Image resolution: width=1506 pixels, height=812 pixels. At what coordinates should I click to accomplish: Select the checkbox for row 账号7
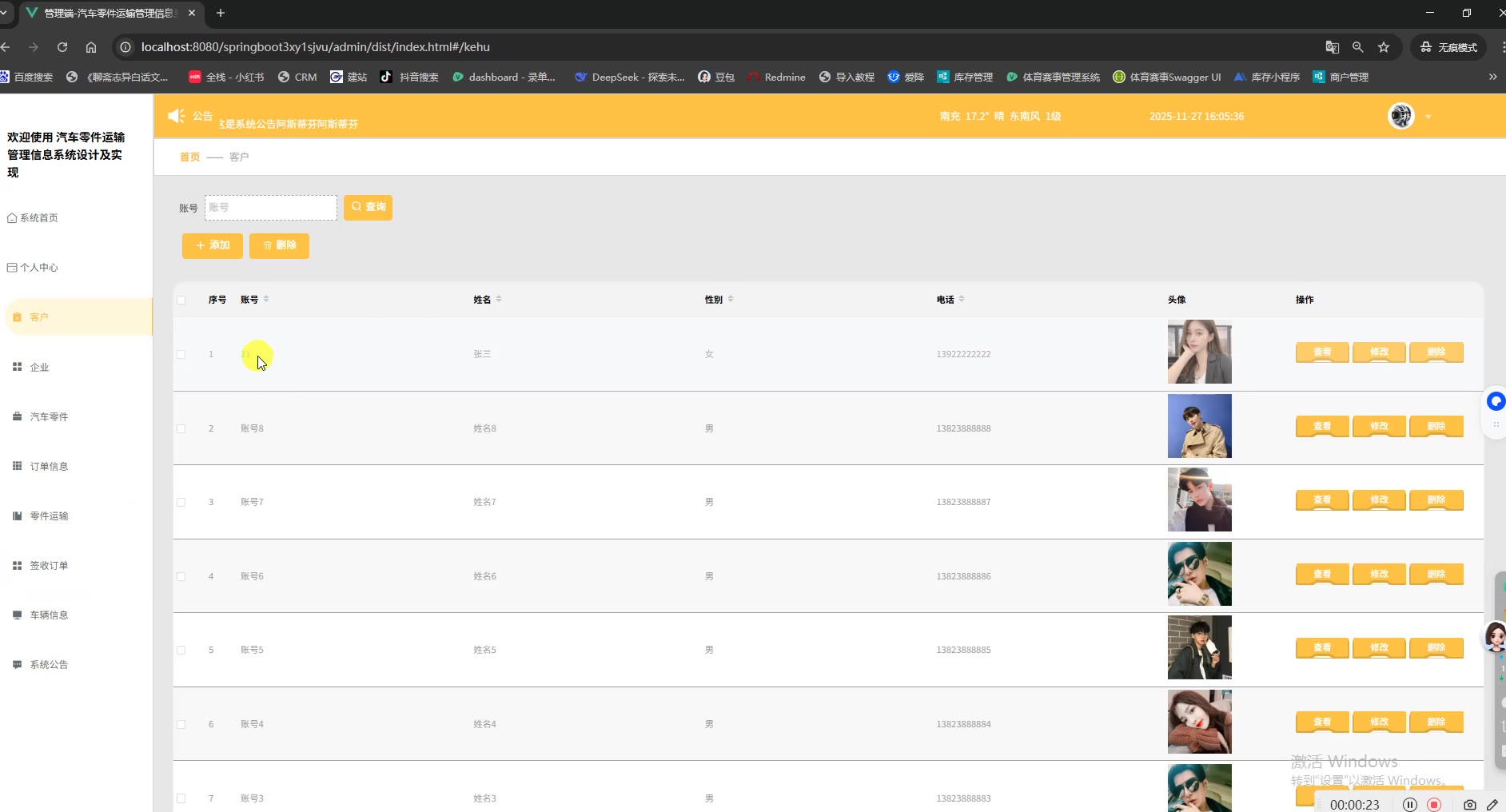[x=181, y=503]
